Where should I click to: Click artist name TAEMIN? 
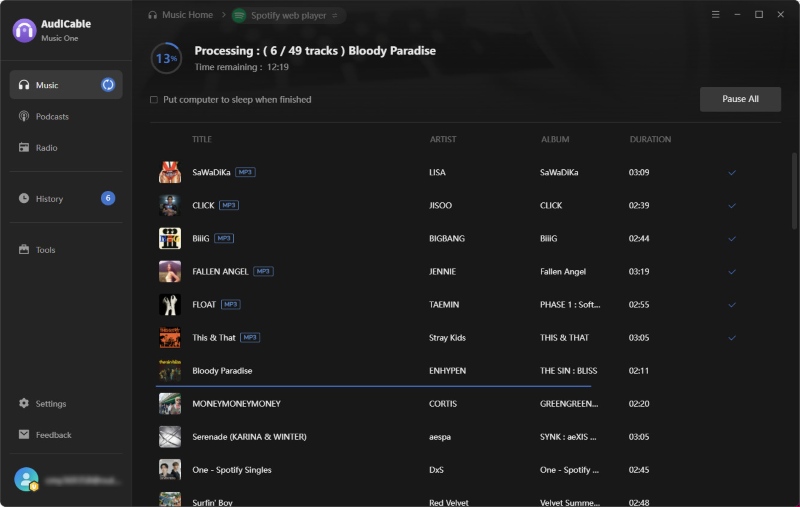tap(444, 305)
